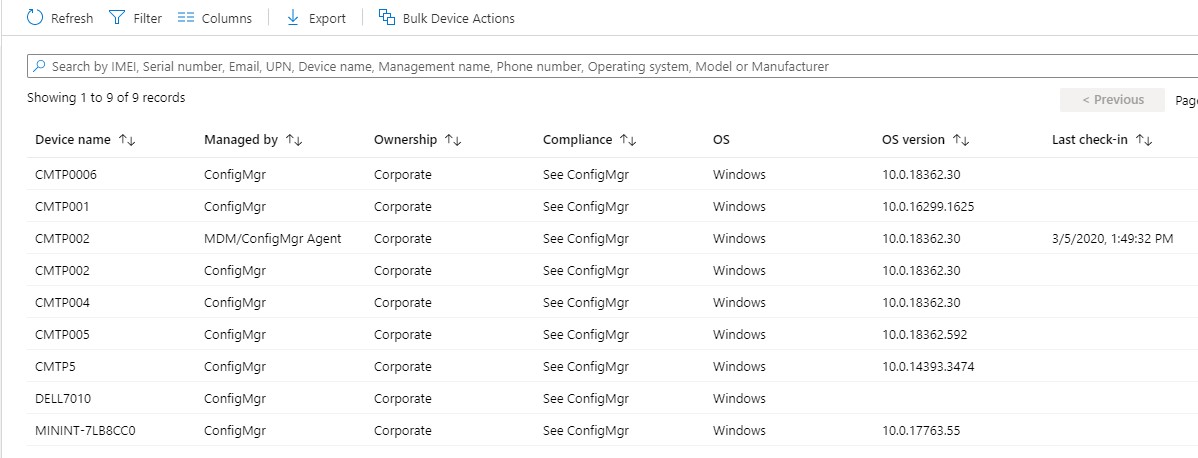
Task: Click the Previous page button
Action: (1112, 100)
